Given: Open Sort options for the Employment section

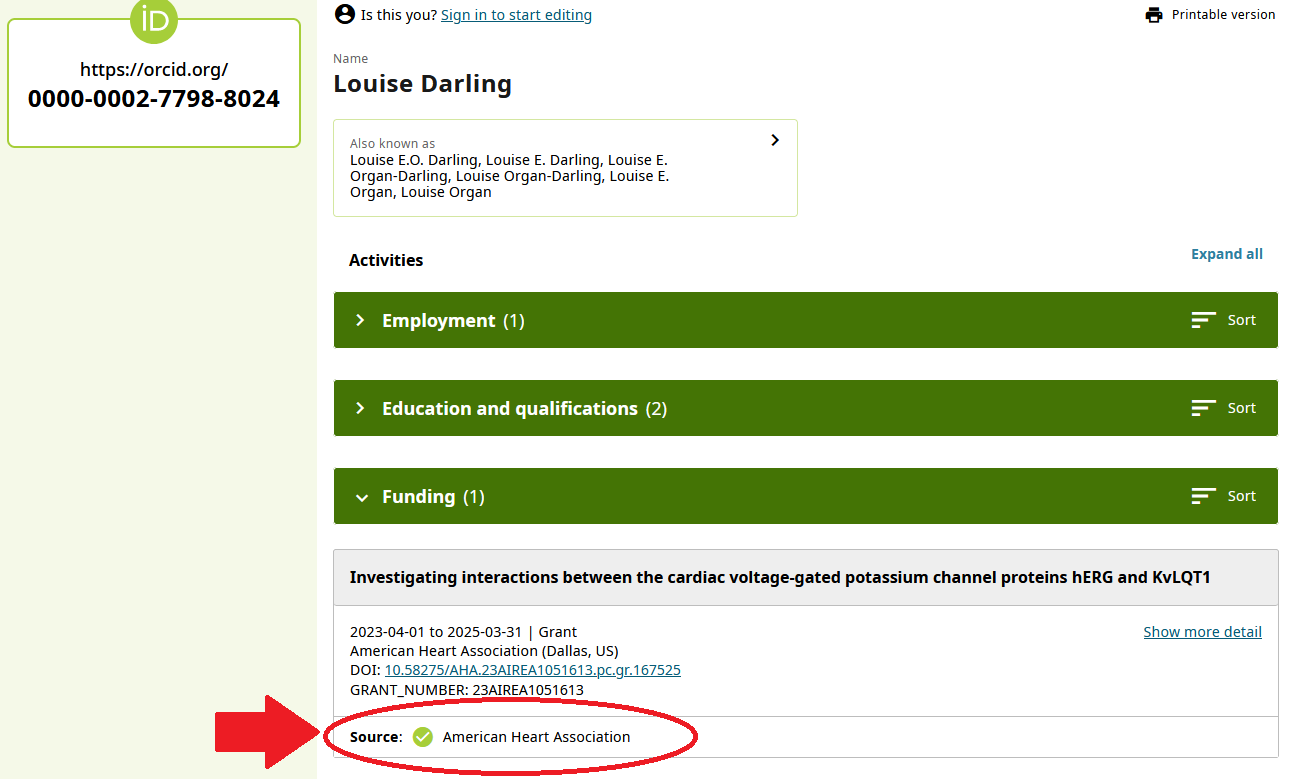Looking at the screenshot, I should 1222,319.
